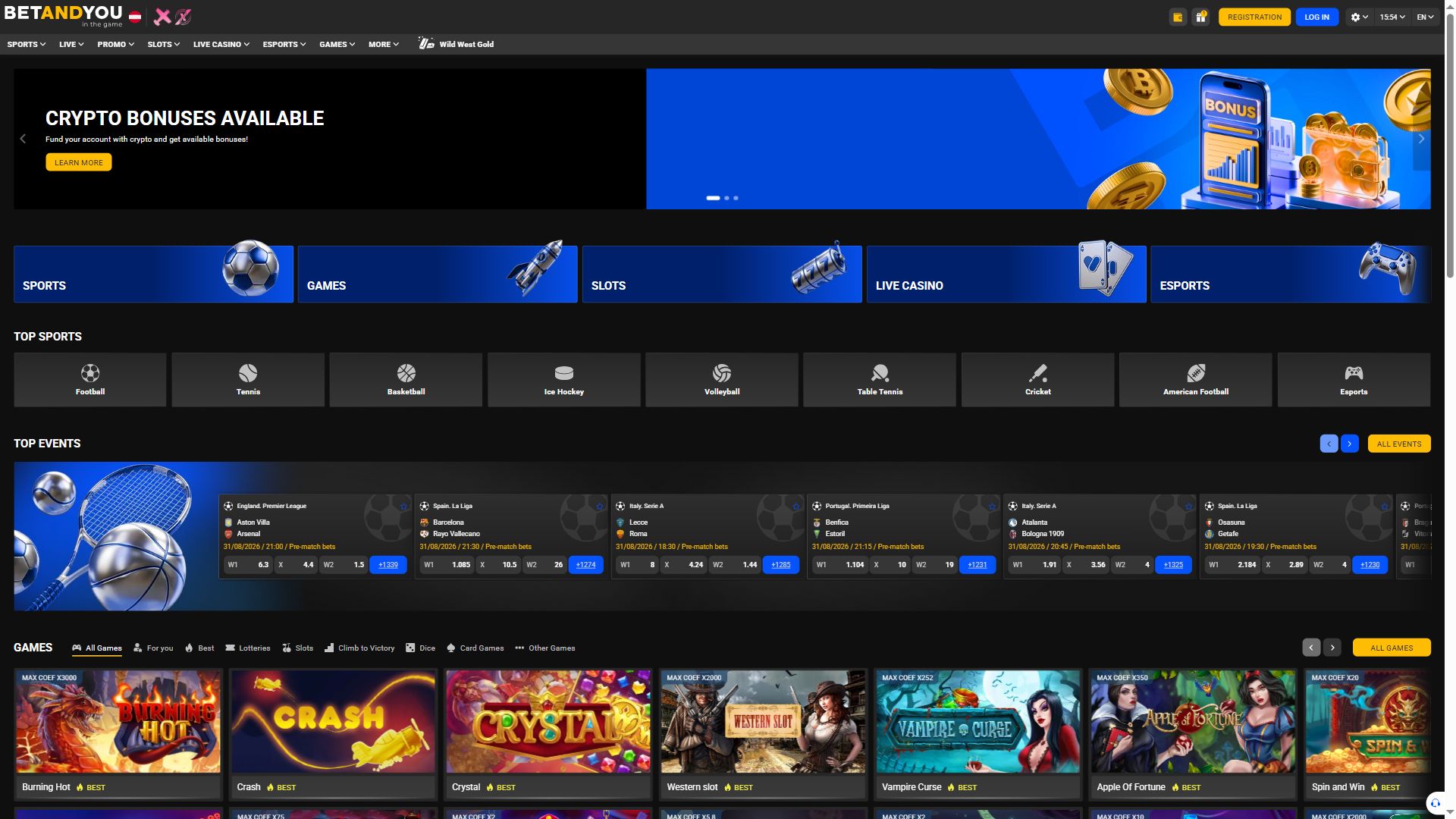Screen dimensions: 1456x819
Task: Select Basketball in Top Sports
Action: (x=406, y=380)
